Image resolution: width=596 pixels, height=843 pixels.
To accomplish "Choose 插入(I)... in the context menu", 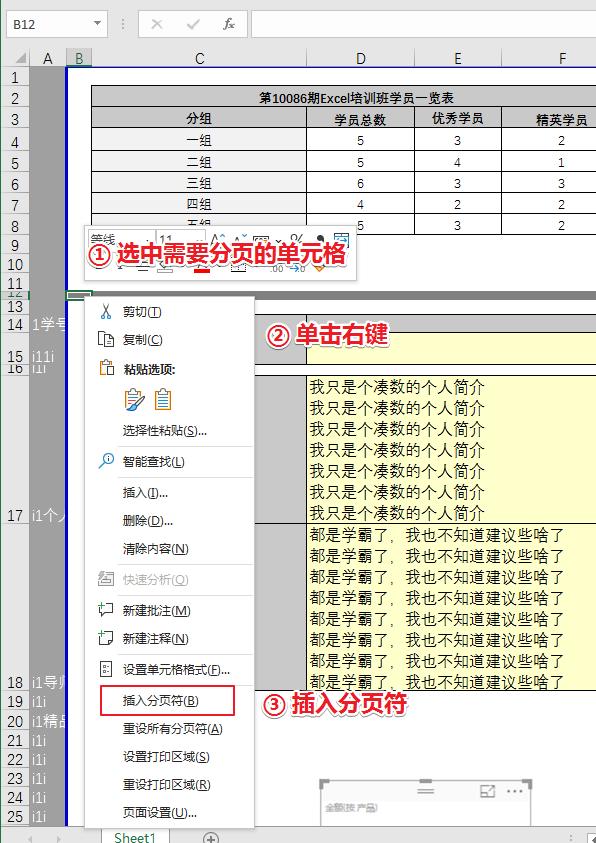I will [x=169, y=492].
